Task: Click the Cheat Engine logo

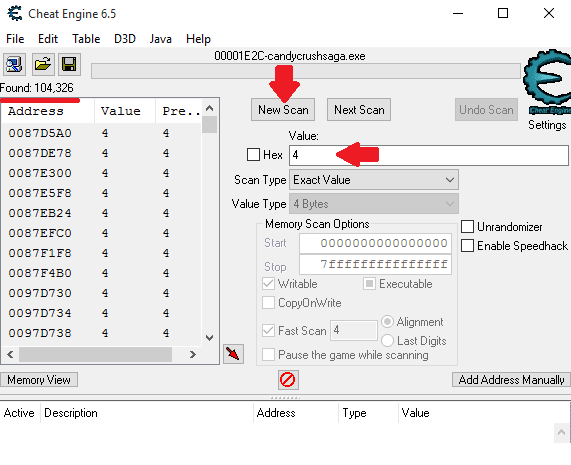Action: pyautogui.click(x=547, y=82)
